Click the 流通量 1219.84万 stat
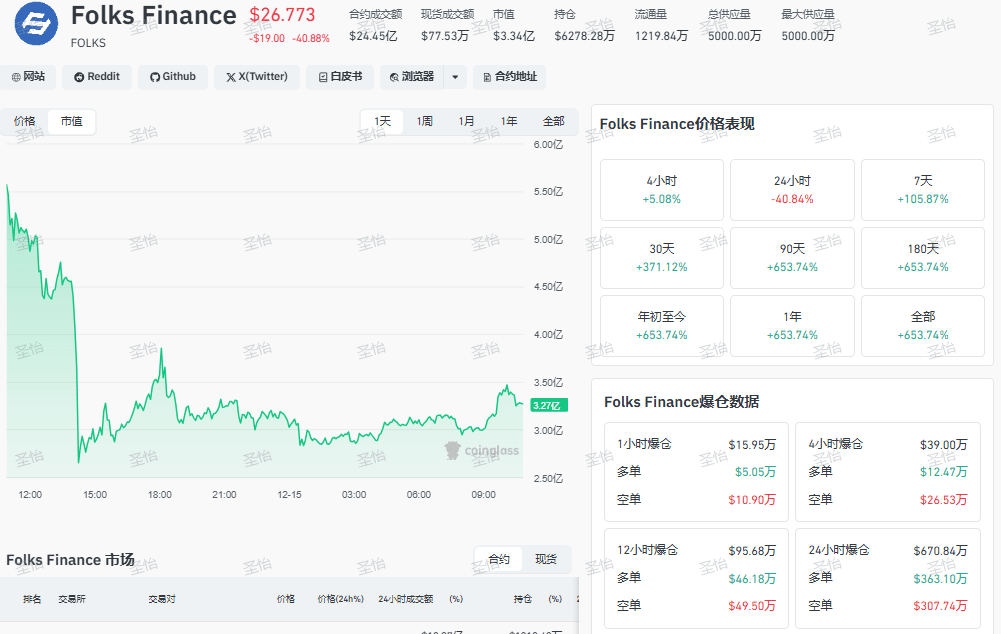 (661, 26)
